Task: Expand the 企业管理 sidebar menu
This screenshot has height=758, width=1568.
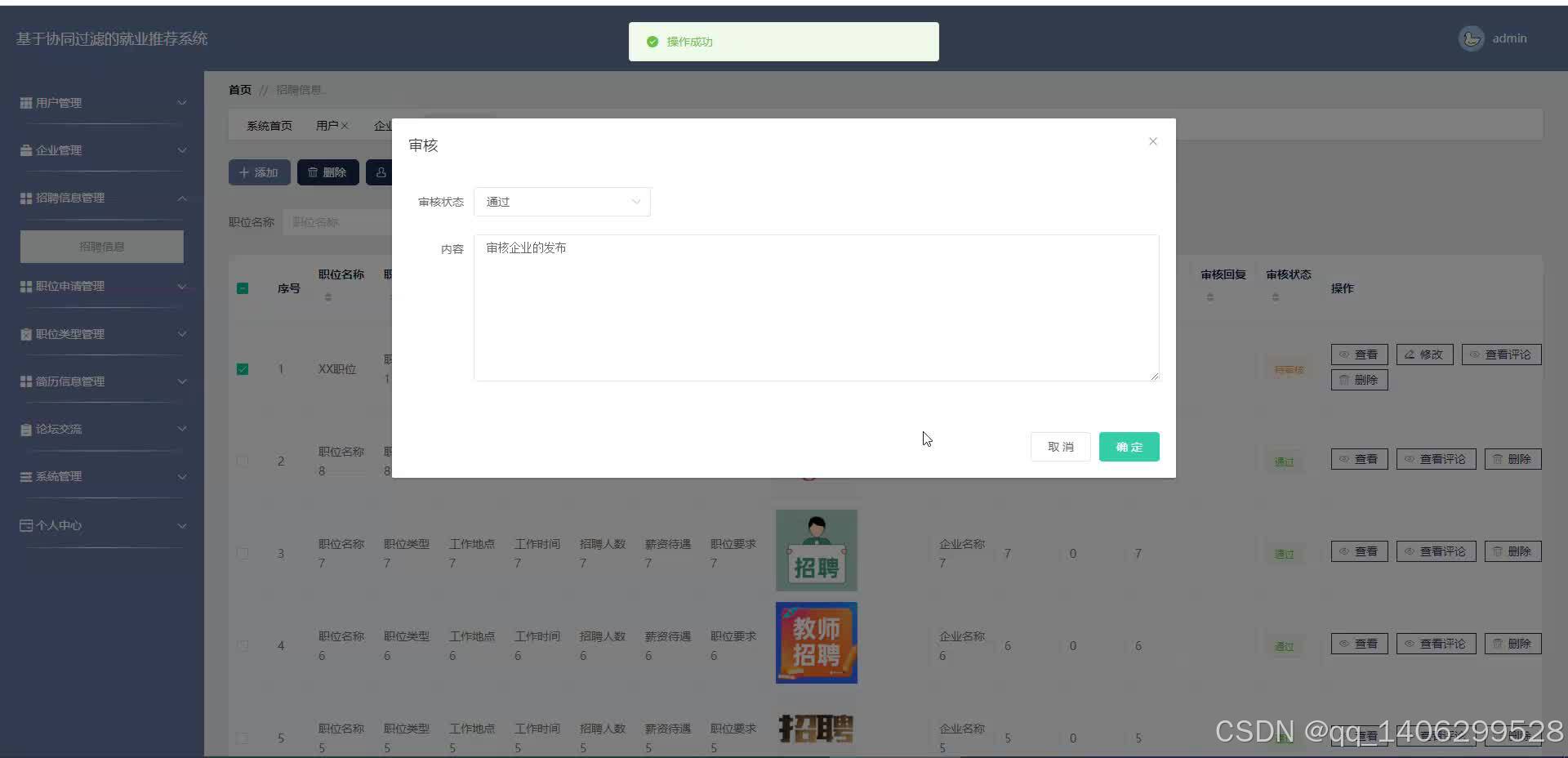Action: [102, 150]
